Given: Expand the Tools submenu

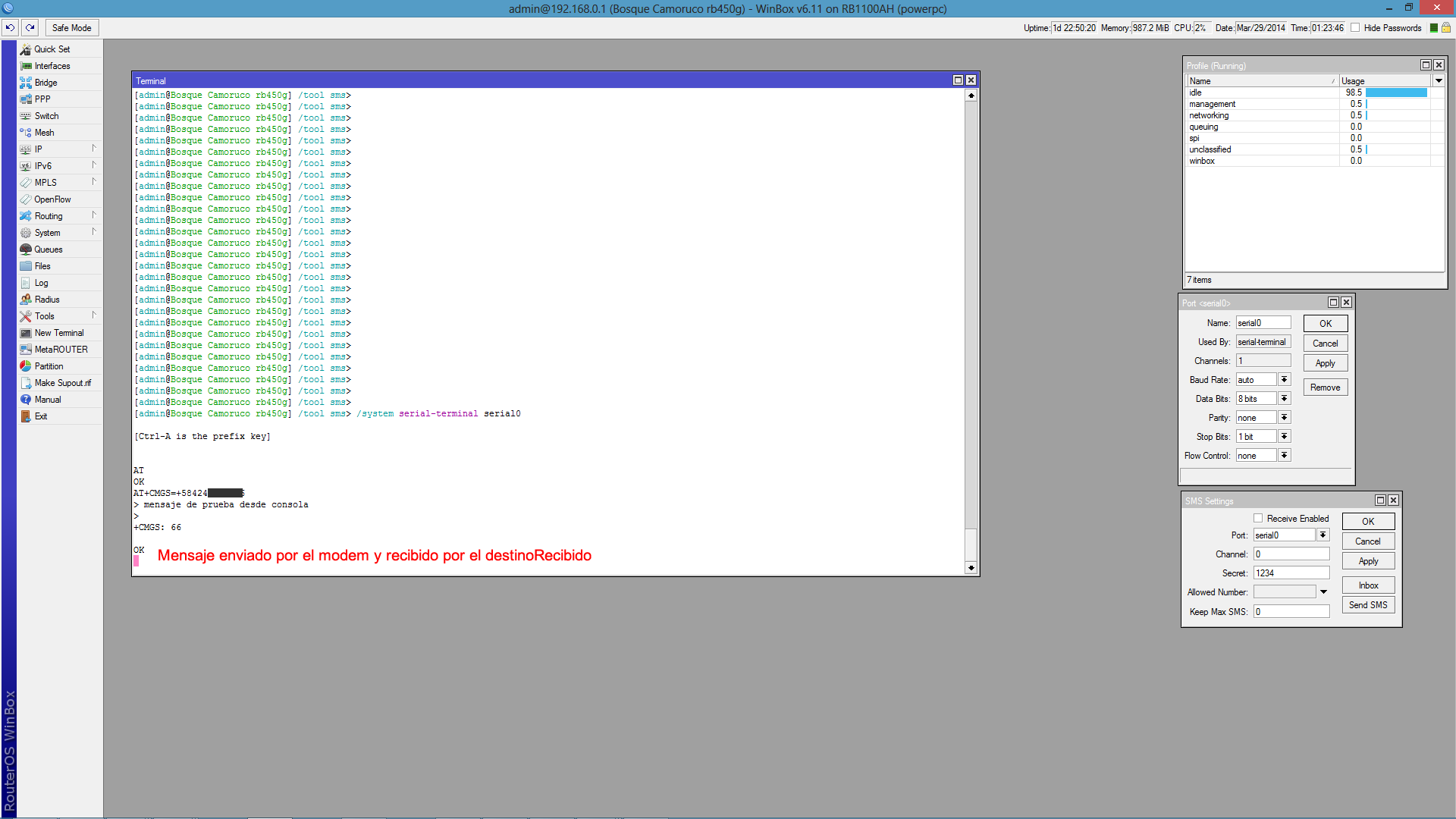Looking at the screenshot, I should [x=94, y=315].
